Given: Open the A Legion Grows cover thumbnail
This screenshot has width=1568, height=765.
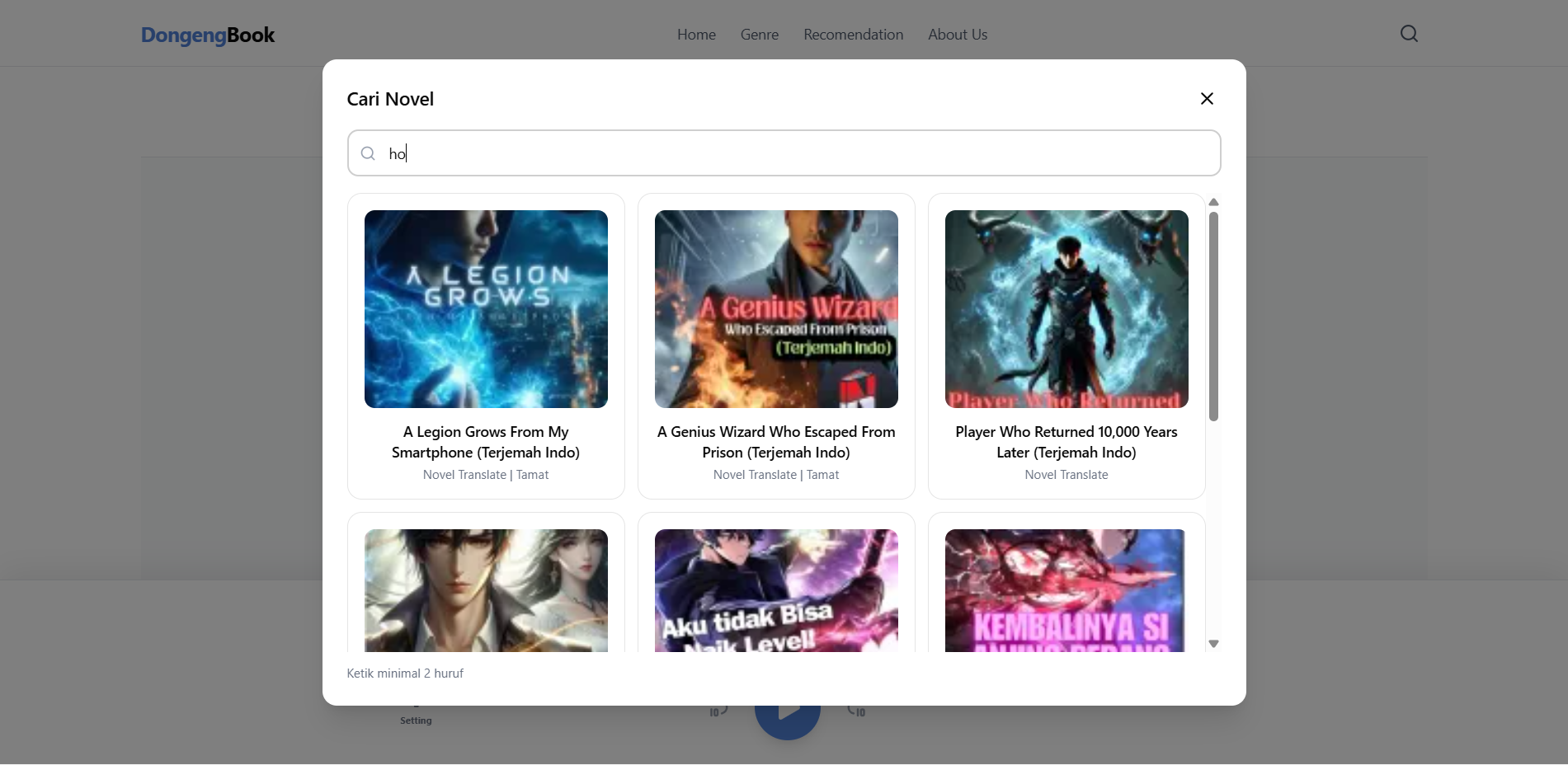Looking at the screenshot, I should pyautogui.click(x=486, y=309).
